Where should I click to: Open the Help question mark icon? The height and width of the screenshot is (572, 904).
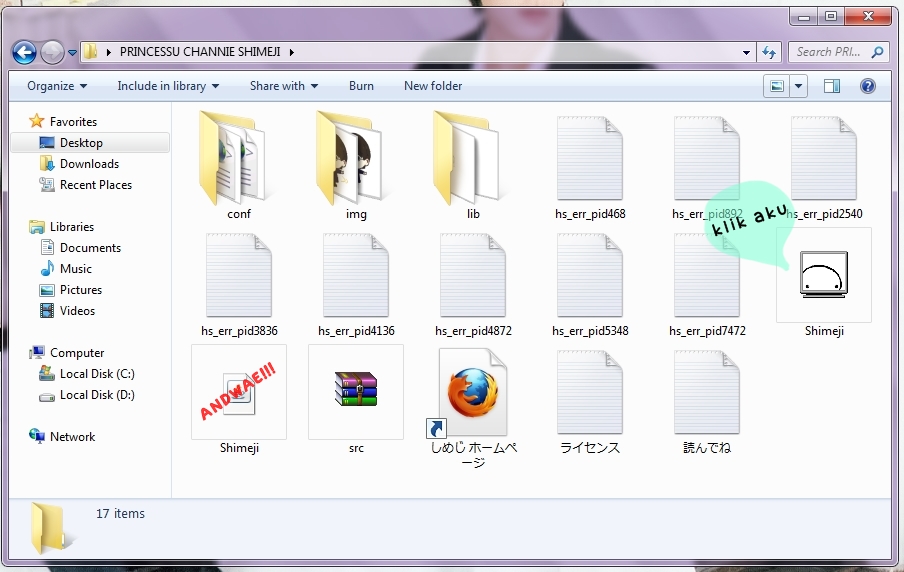(x=868, y=86)
